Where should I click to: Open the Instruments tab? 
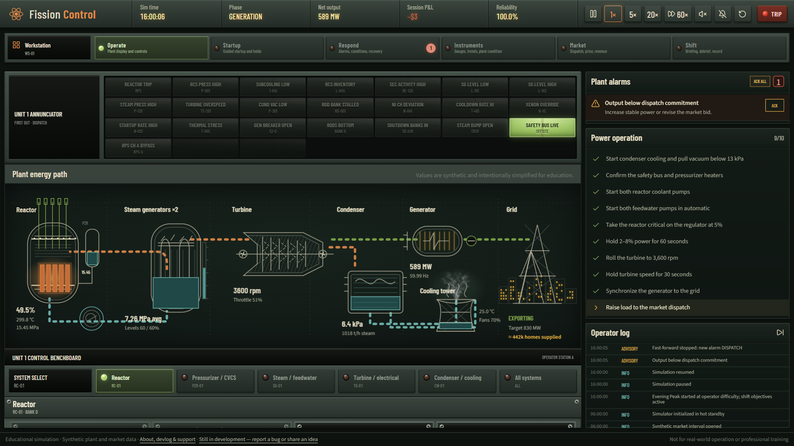pos(498,48)
